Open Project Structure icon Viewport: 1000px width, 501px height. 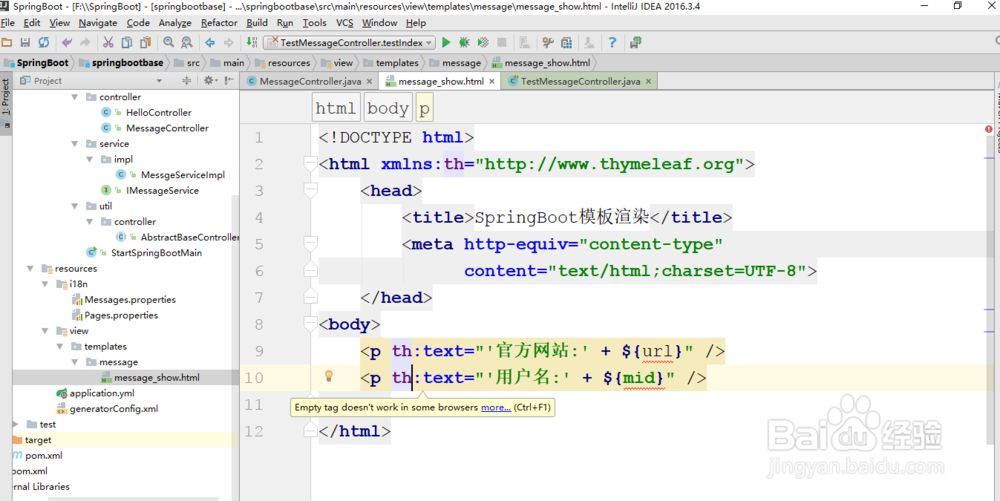pos(566,43)
